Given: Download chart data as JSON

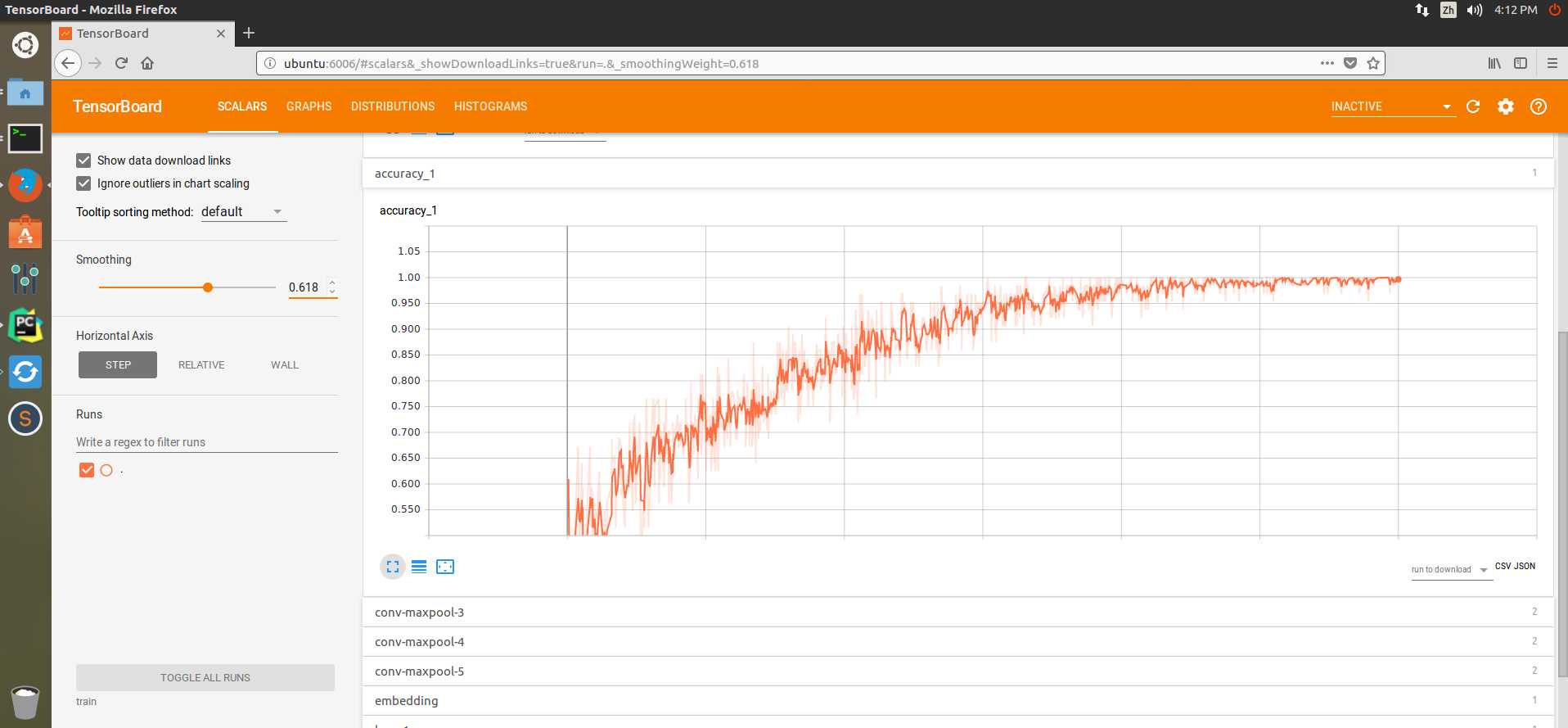Looking at the screenshot, I should pyautogui.click(x=1525, y=566).
